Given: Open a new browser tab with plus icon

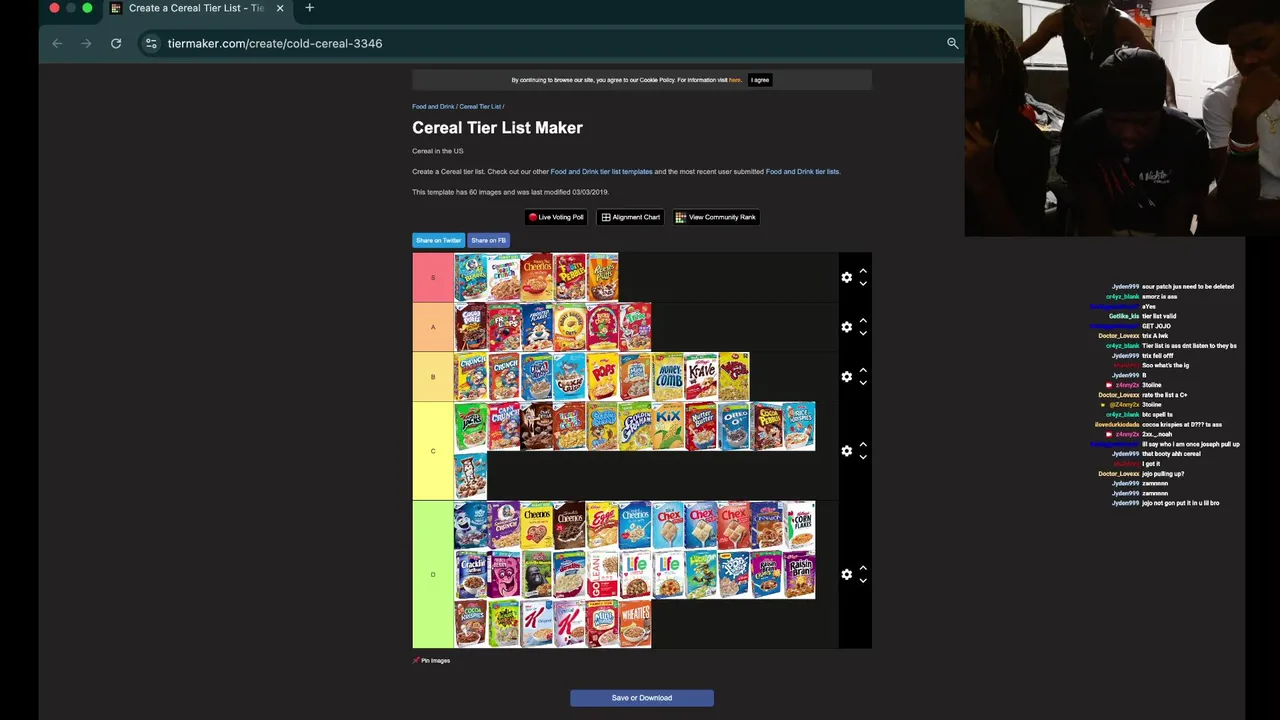Looking at the screenshot, I should click(x=309, y=8).
